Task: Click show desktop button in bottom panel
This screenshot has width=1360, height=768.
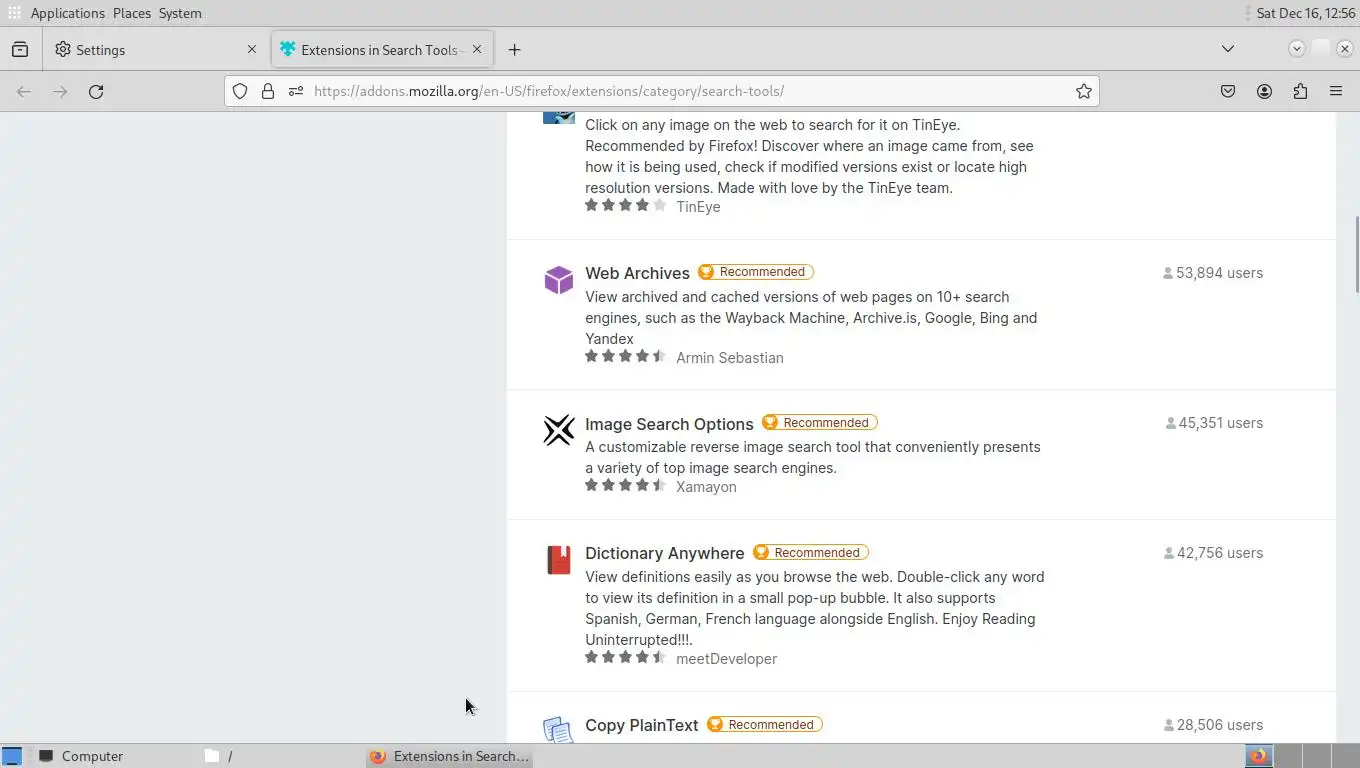Action: point(12,756)
